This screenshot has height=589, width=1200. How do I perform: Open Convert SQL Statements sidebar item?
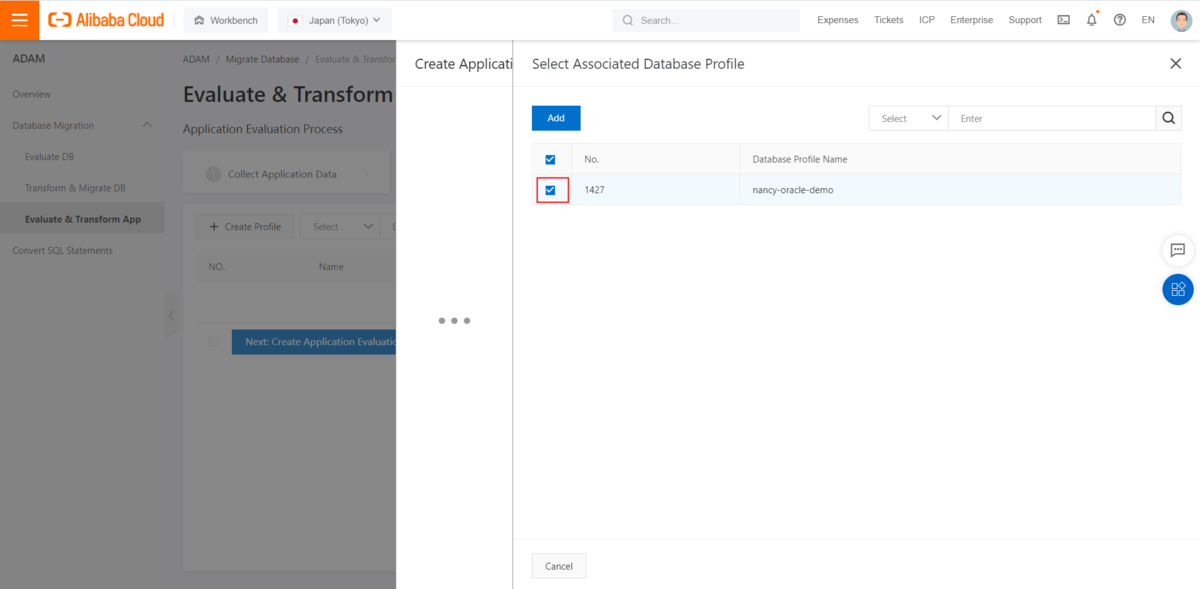click(82, 250)
